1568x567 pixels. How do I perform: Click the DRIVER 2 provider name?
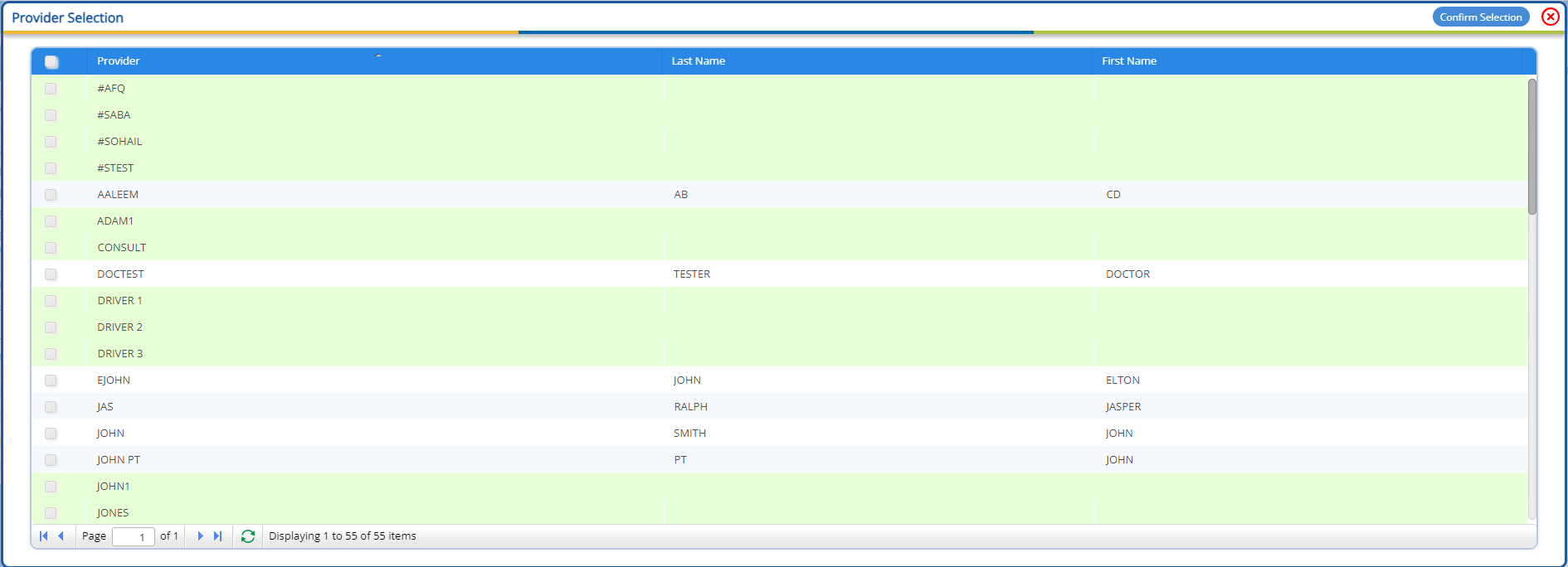coord(119,327)
